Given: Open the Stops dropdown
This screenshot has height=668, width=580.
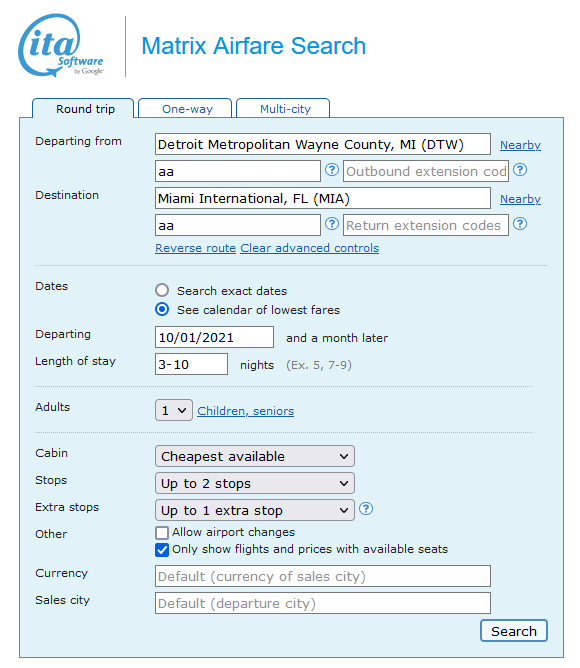Looking at the screenshot, I should (x=255, y=483).
